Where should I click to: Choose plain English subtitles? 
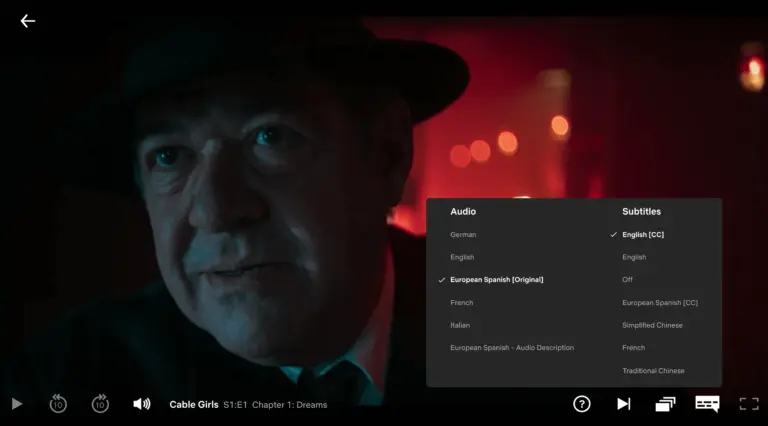[x=634, y=257]
